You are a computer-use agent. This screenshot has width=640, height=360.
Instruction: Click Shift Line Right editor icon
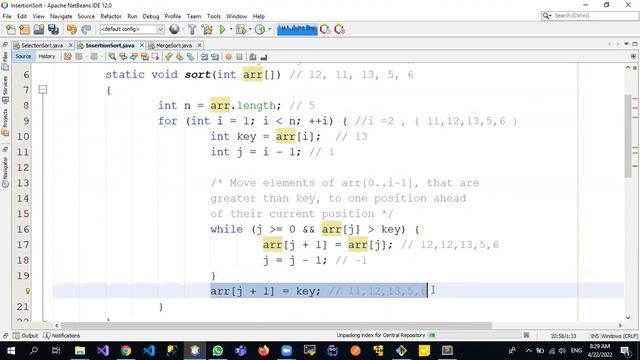pos(215,57)
